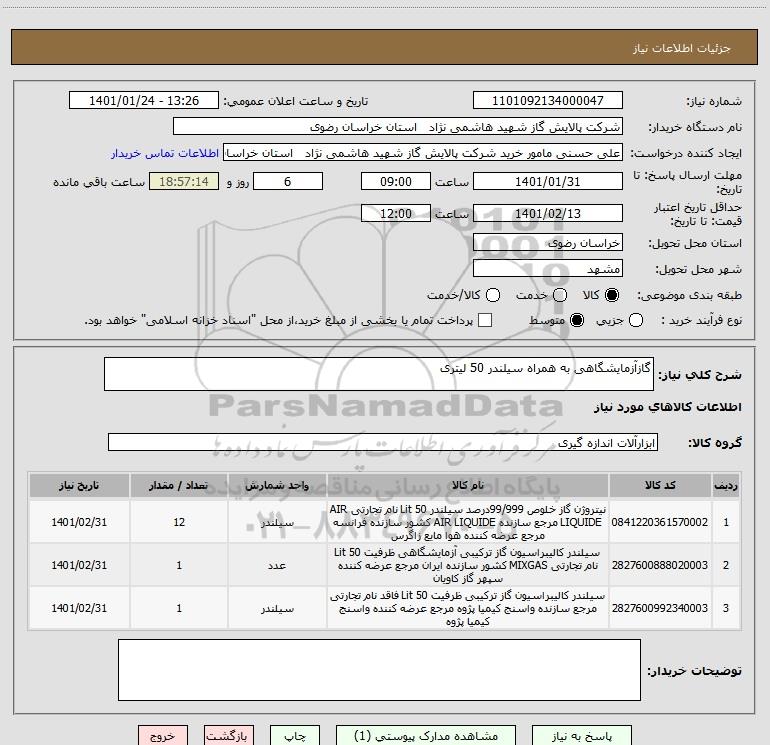Click the need date in row 3
This screenshot has width=770, height=745.
(x=79, y=608)
